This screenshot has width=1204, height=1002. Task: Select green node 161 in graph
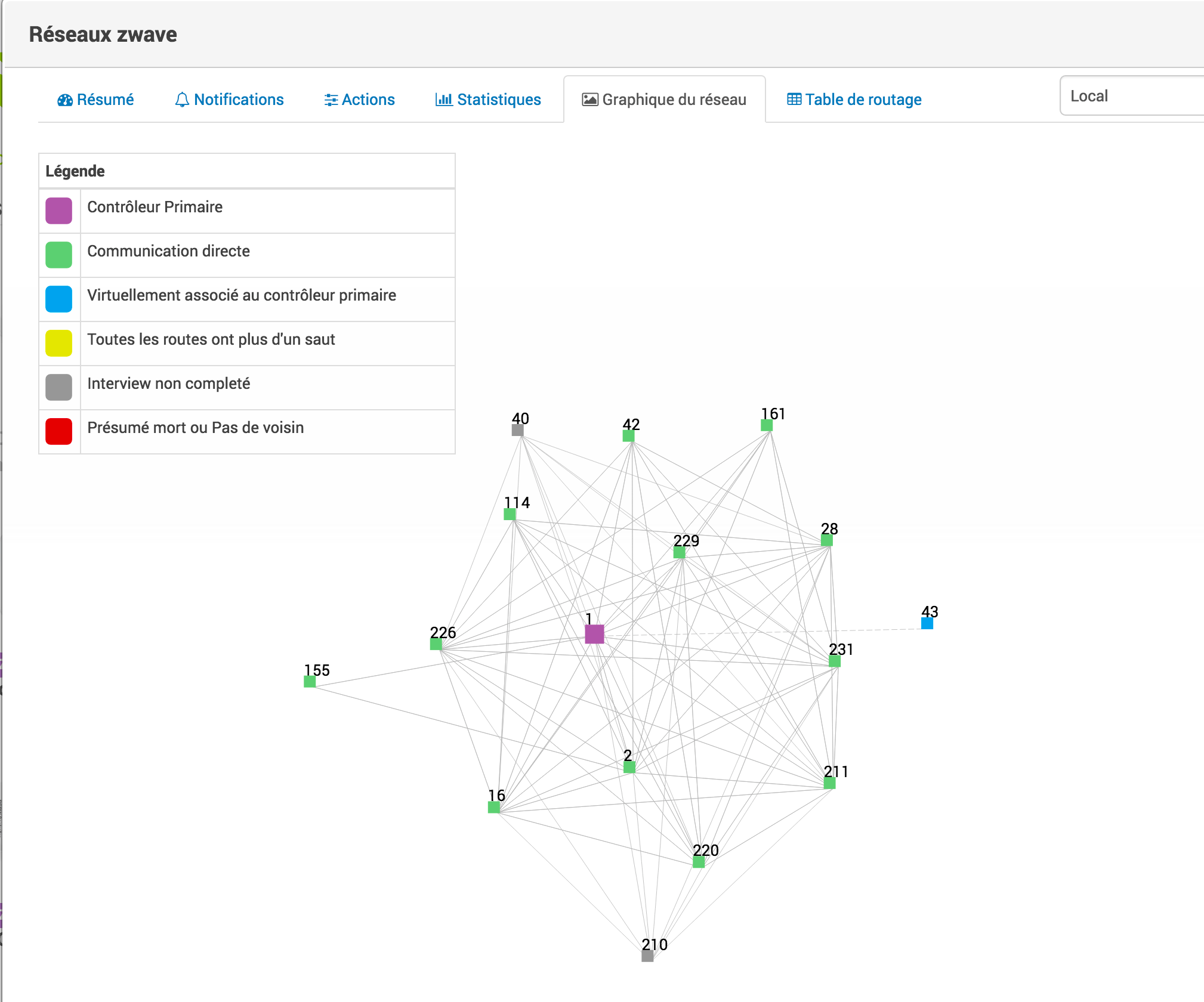pyautogui.click(x=767, y=425)
